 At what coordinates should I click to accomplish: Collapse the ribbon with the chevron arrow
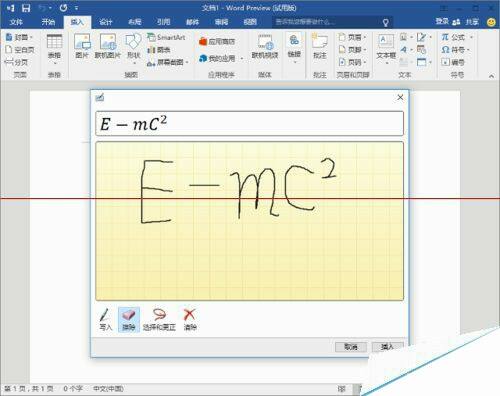(x=491, y=76)
